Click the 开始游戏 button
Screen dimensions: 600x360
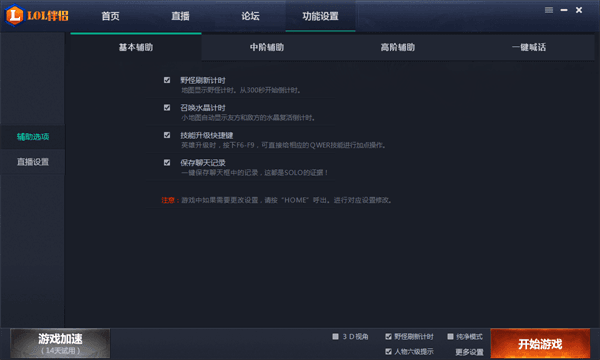540,344
